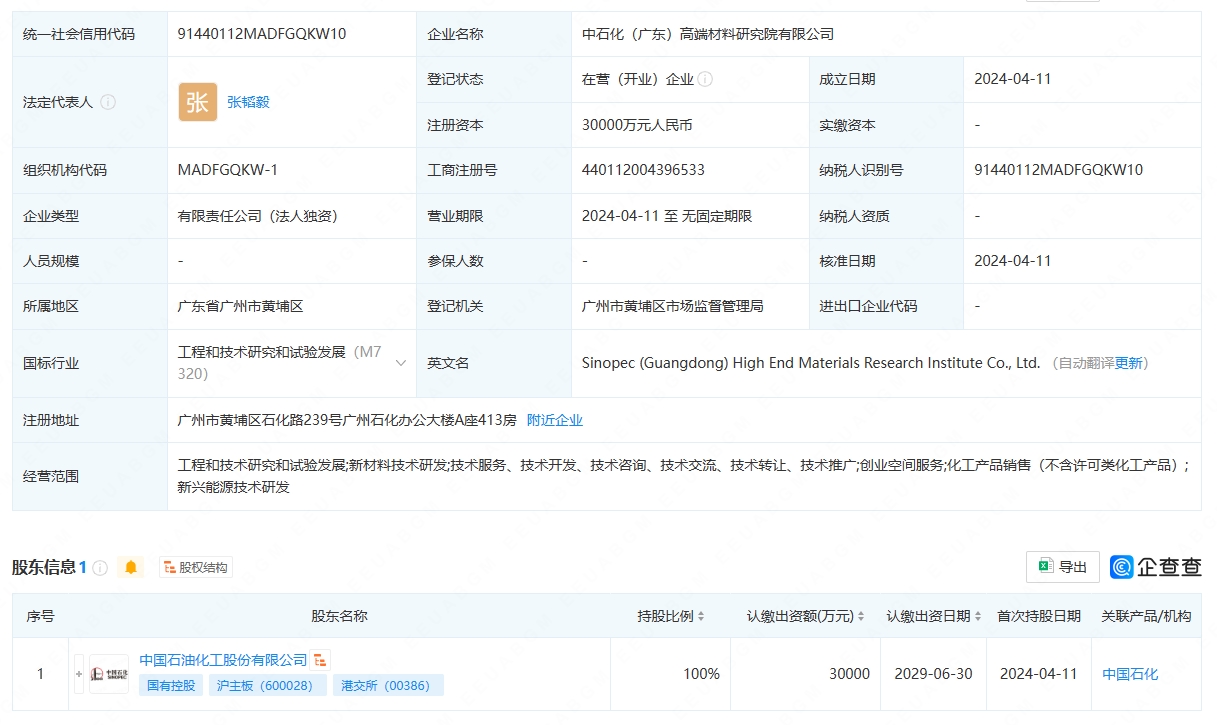1217x725 pixels.
Task: Click the info icon next to 在营（开业）企业
Action: (706, 79)
